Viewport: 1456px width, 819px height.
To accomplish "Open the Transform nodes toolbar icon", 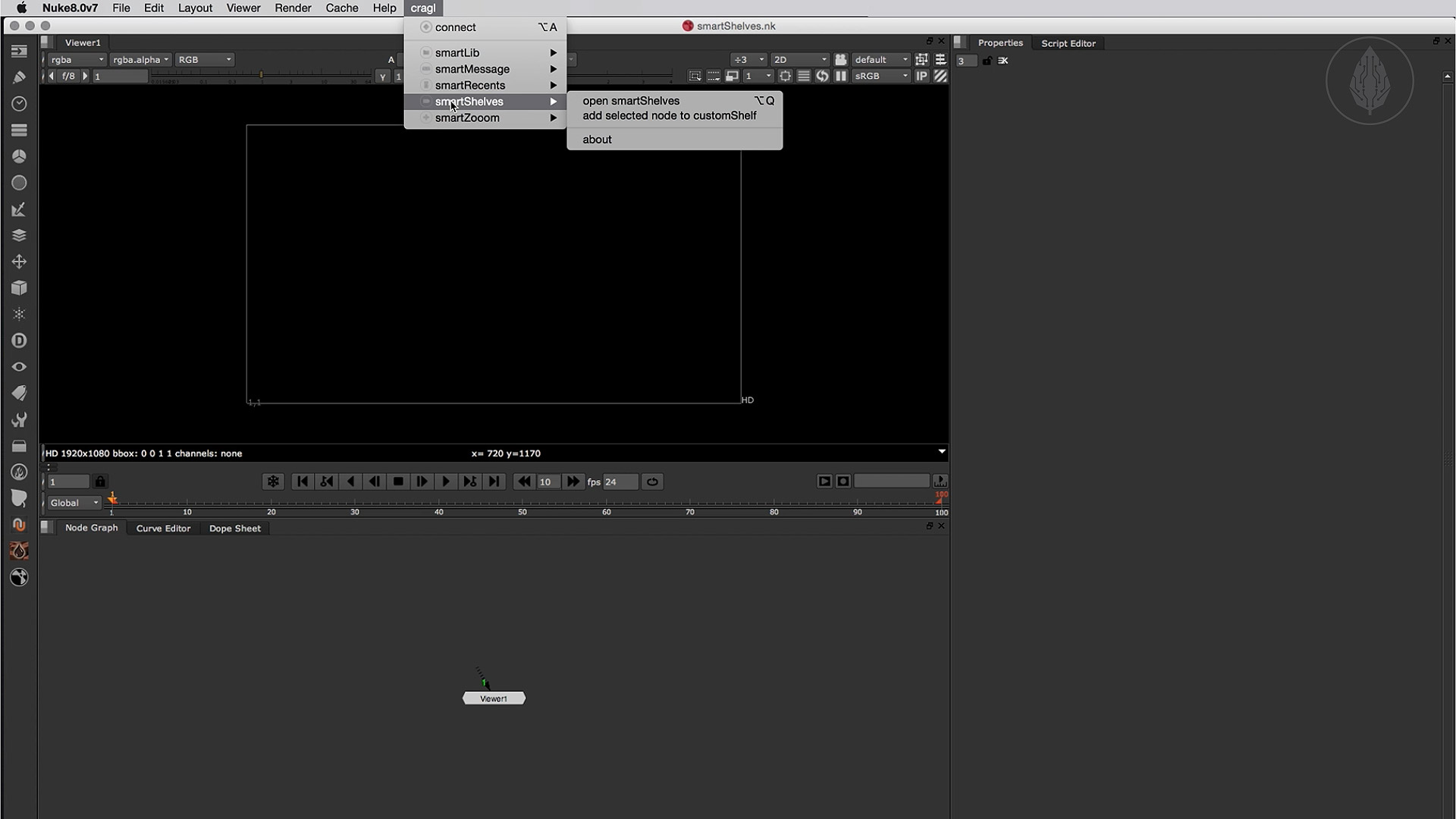I will pyautogui.click(x=19, y=262).
